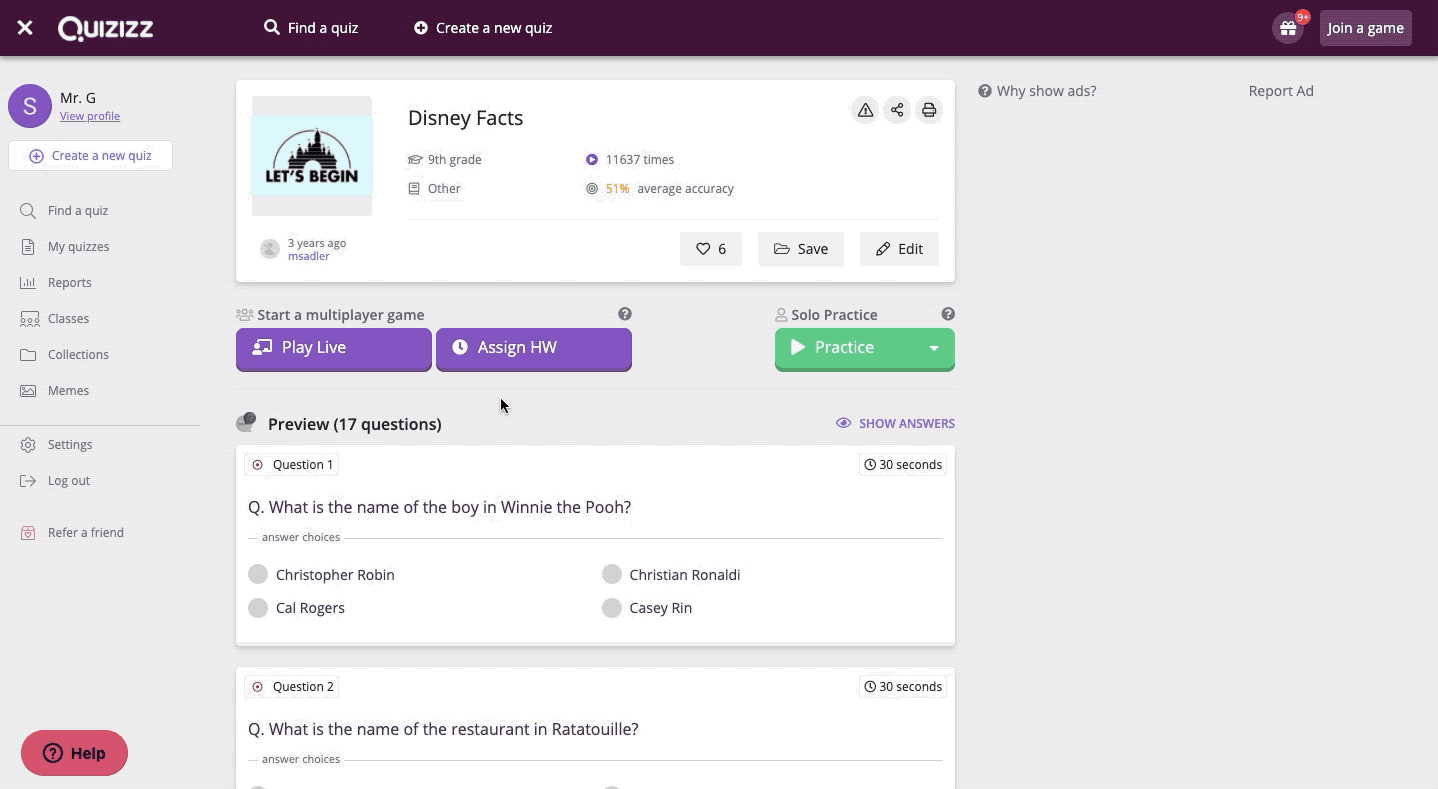This screenshot has width=1438, height=789.
Task: Open the Help chat bubble
Action: point(74,752)
